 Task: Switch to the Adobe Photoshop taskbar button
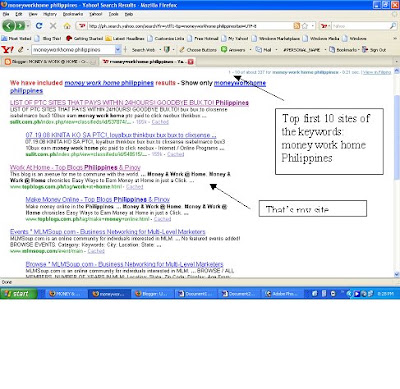(283, 294)
